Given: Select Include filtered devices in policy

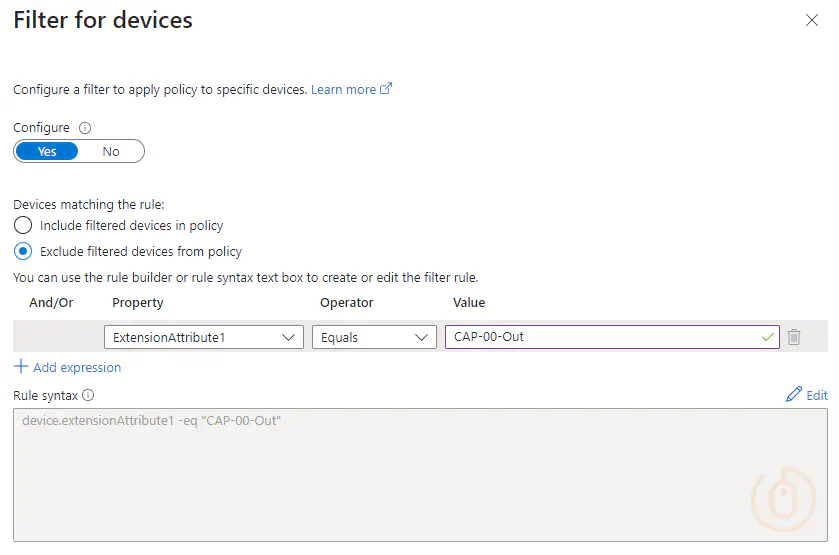Looking at the screenshot, I should tap(23, 226).
